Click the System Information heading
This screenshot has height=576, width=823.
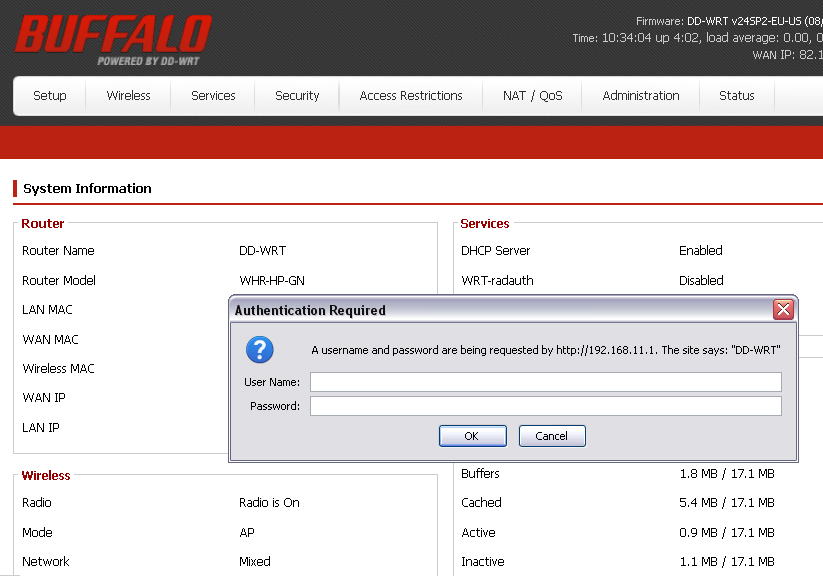coord(87,188)
